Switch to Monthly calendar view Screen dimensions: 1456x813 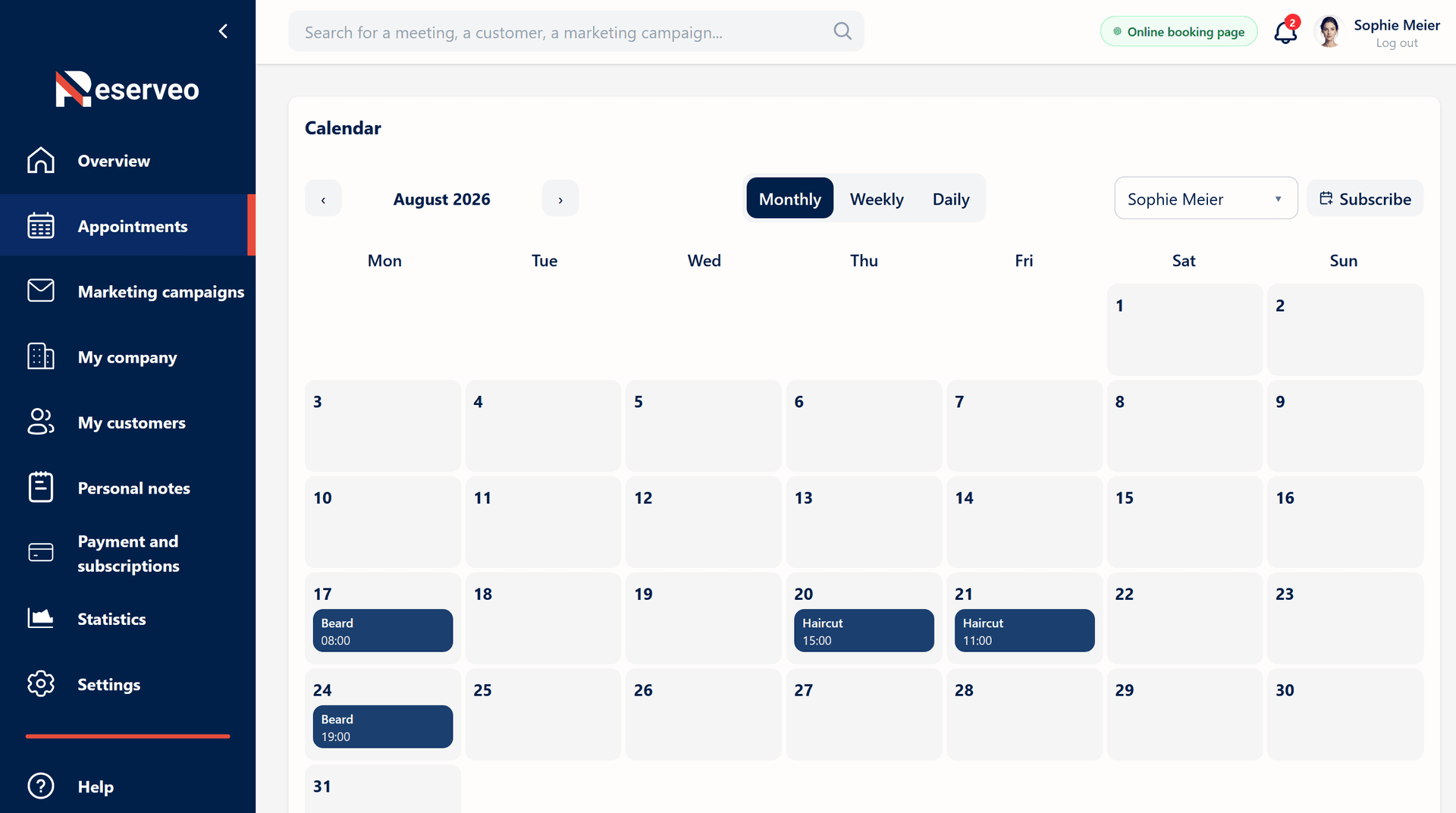[790, 199]
